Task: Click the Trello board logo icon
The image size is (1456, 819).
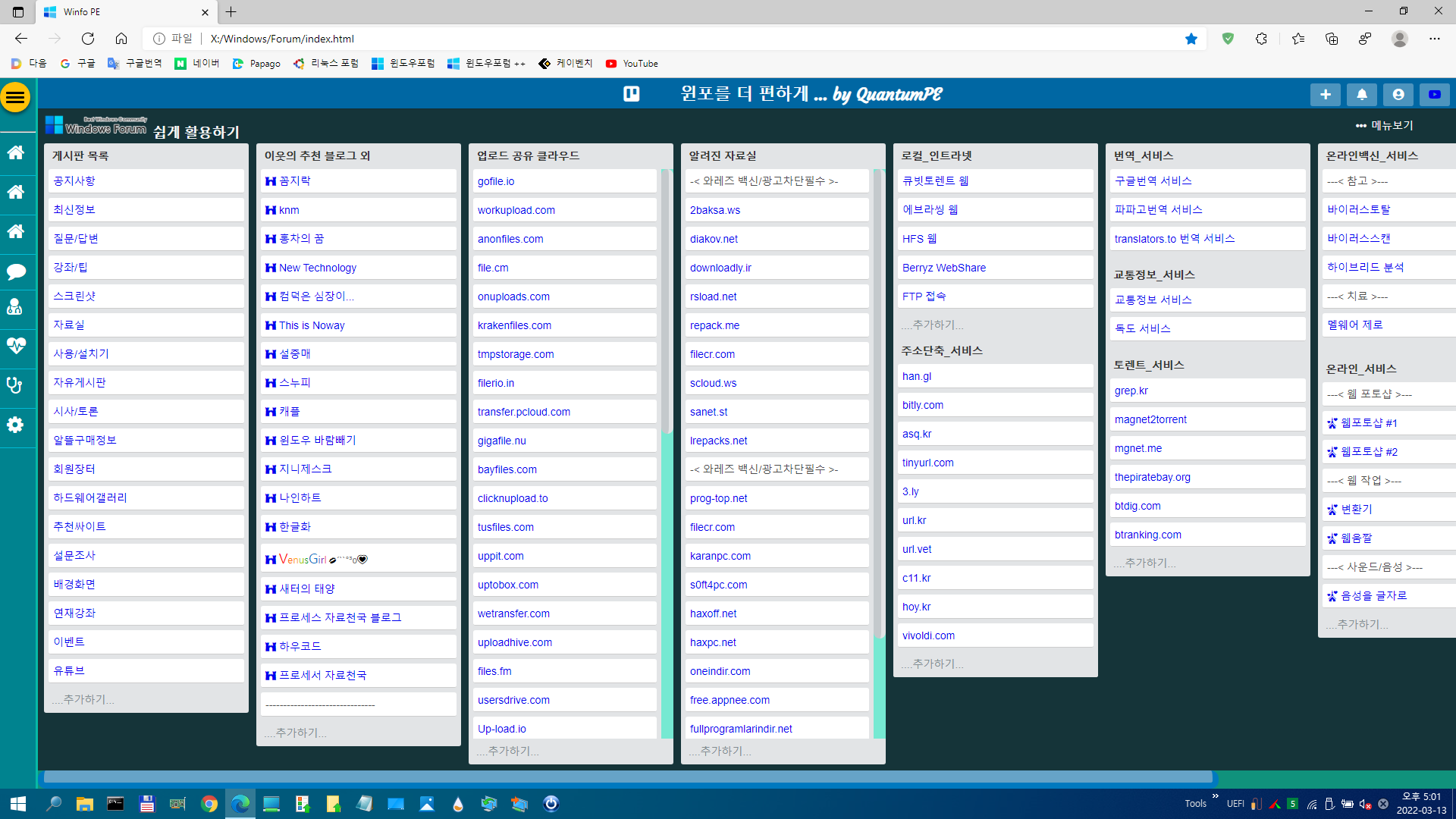Action: [631, 94]
